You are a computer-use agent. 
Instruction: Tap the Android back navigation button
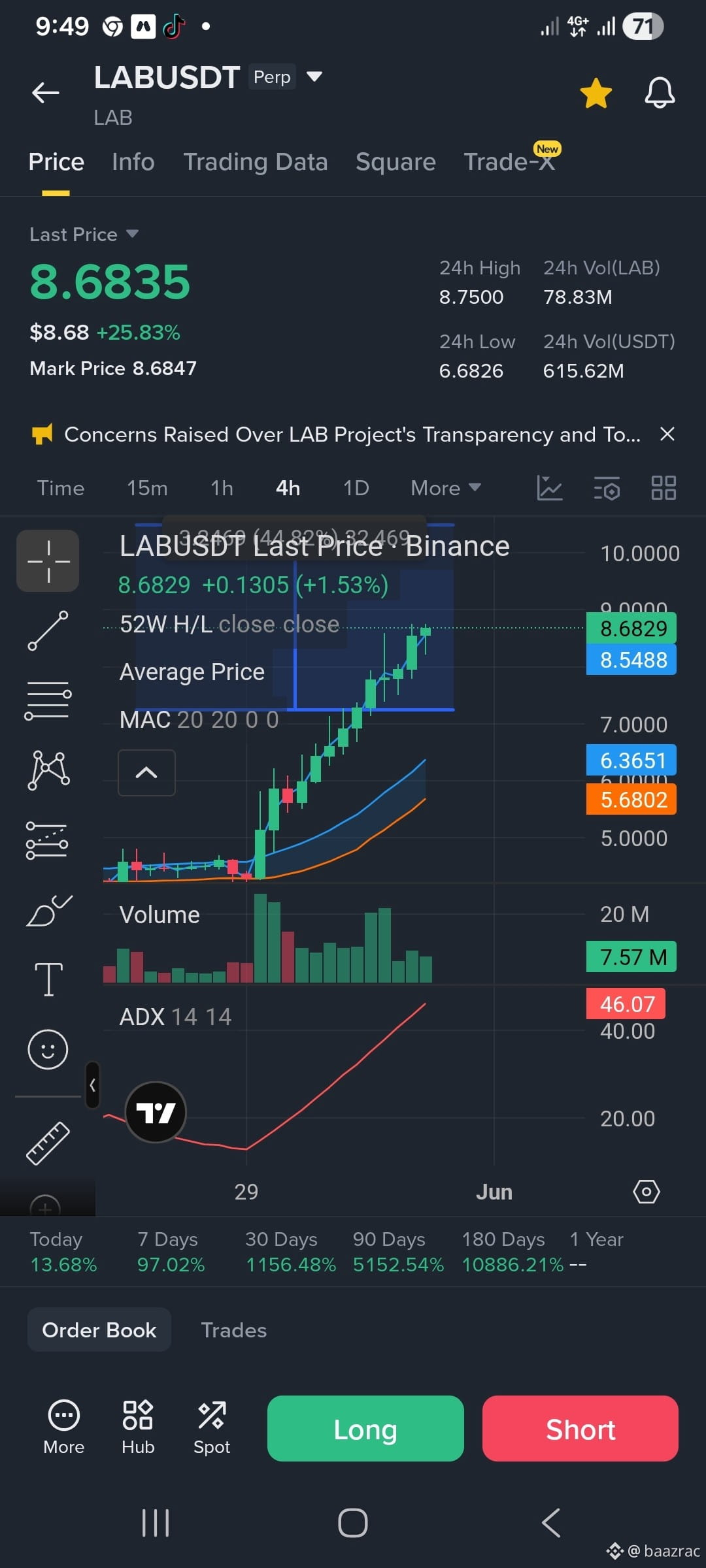click(551, 1523)
